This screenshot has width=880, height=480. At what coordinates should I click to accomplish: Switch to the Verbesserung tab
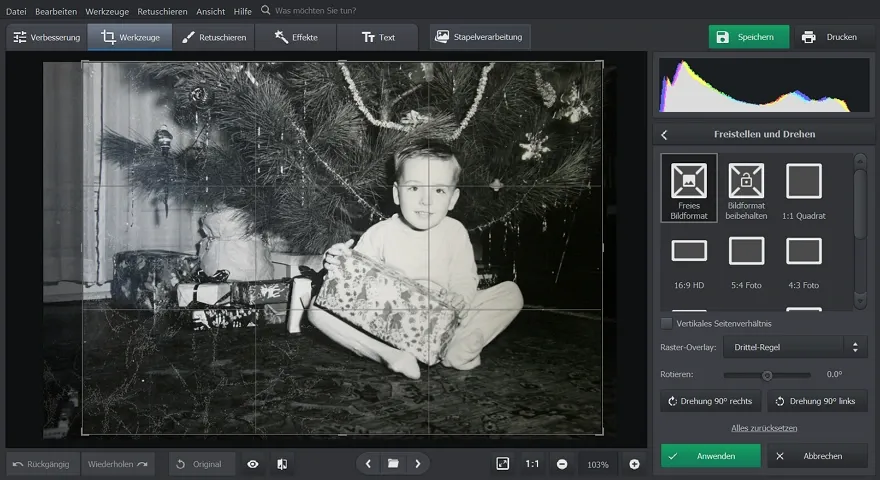pos(47,37)
